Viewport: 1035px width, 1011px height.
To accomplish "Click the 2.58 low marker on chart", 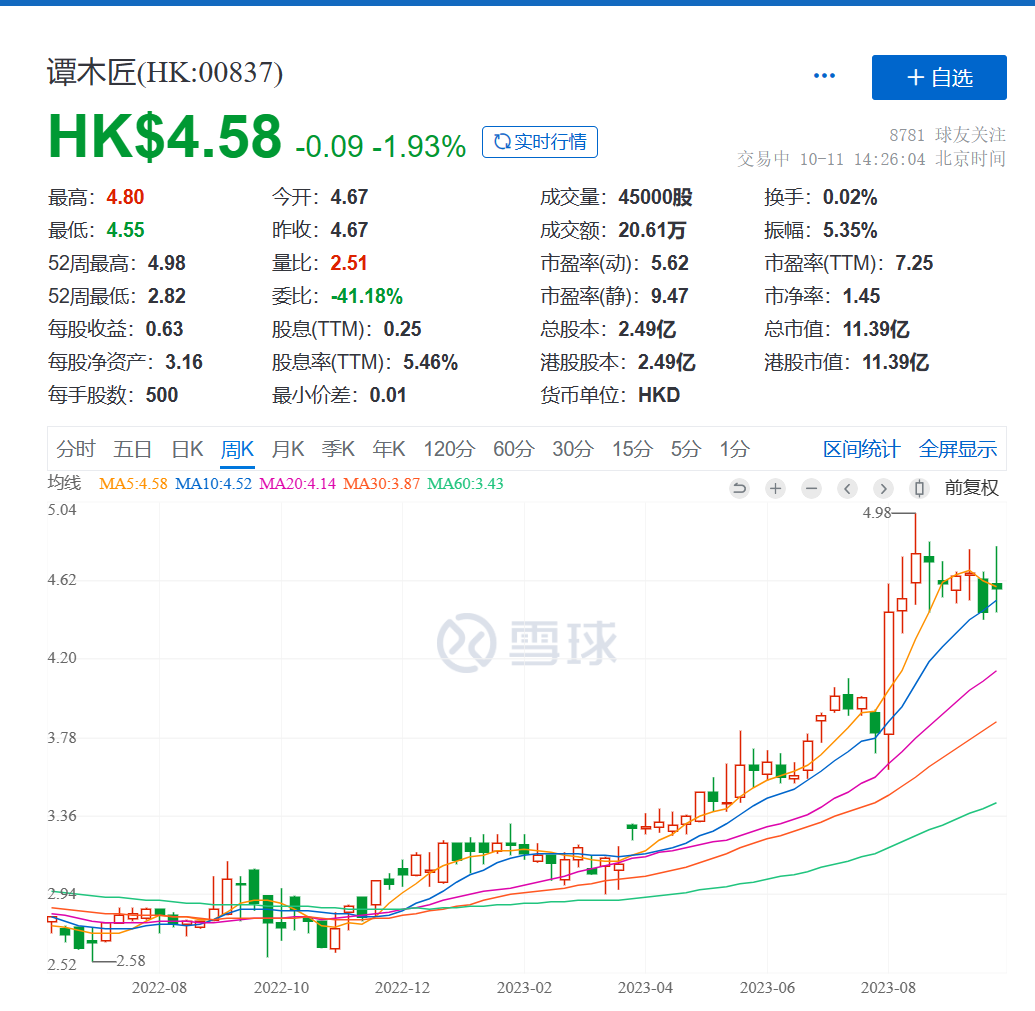I will pos(131,961).
